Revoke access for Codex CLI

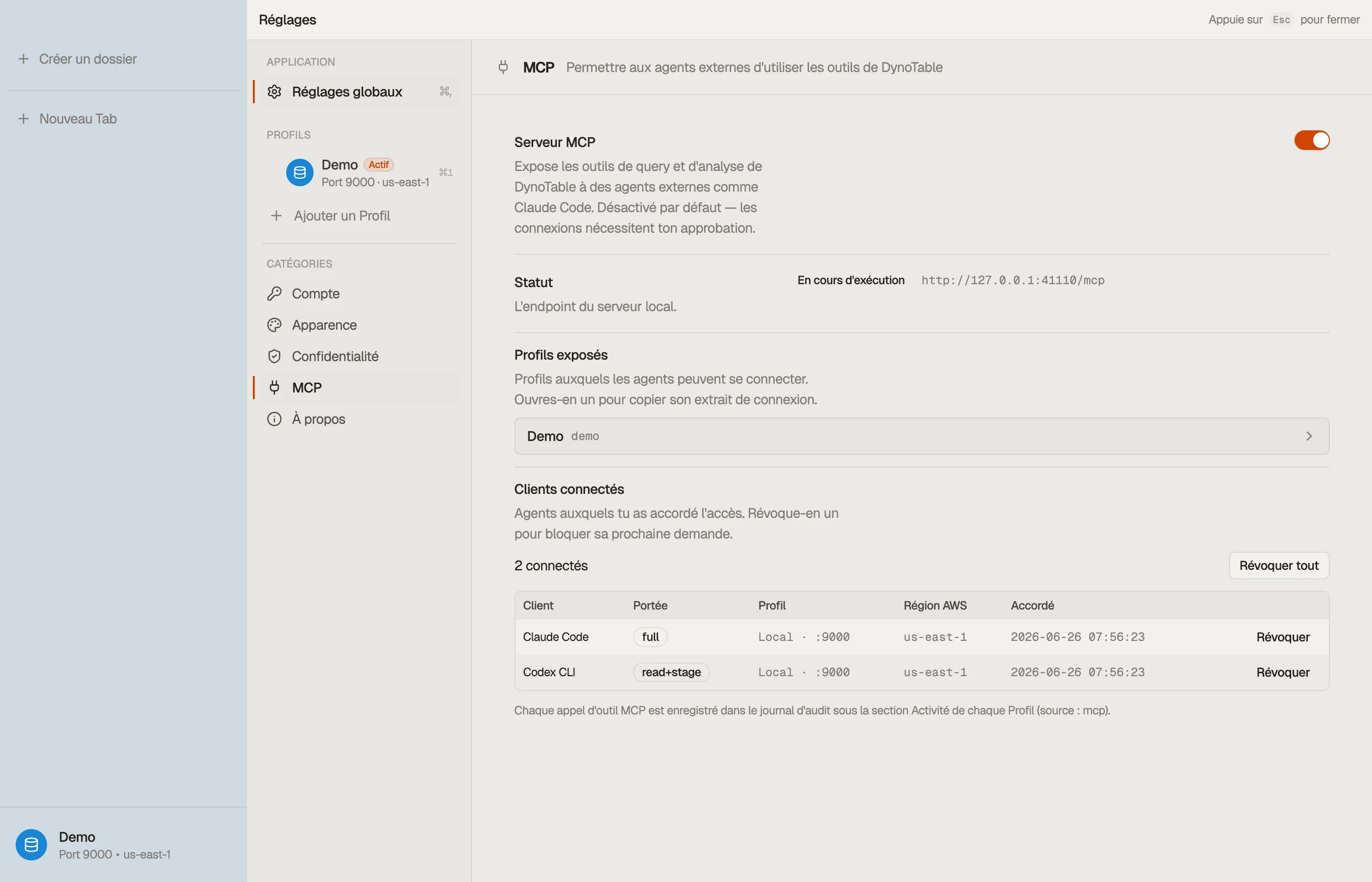tap(1283, 672)
